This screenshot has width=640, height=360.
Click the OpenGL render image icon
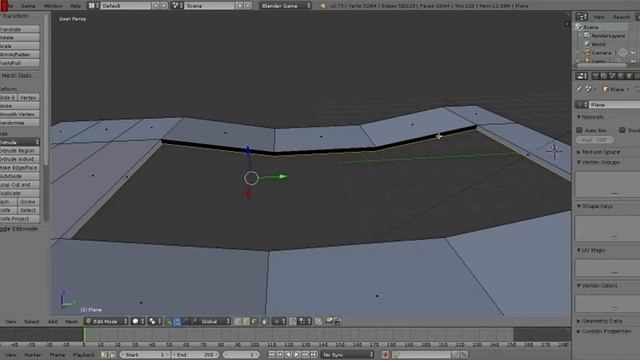pos(329,322)
